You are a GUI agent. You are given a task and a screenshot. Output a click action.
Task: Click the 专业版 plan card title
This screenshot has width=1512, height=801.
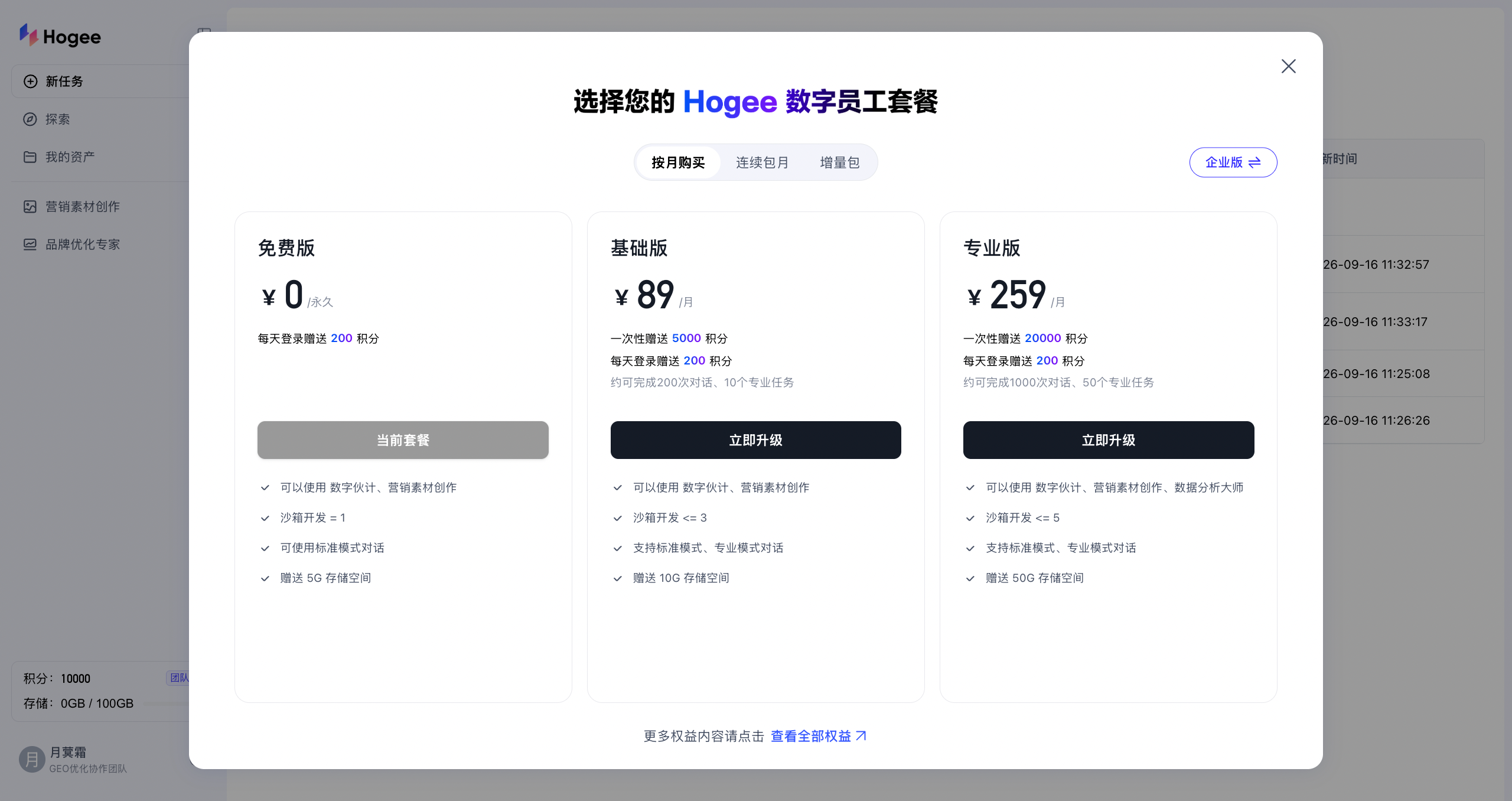(x=992, y=248)
